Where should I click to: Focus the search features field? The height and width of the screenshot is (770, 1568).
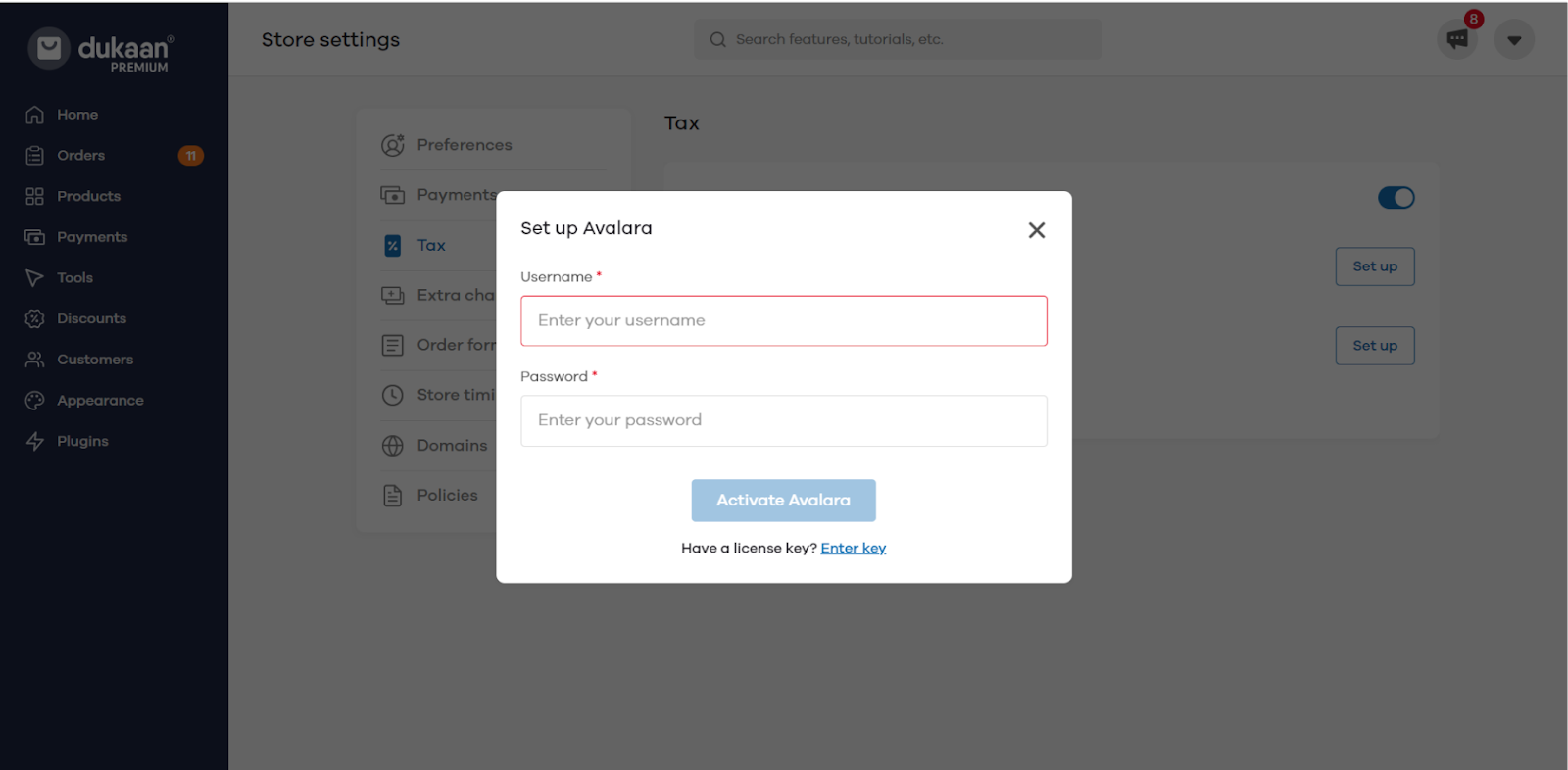[898, 39]
